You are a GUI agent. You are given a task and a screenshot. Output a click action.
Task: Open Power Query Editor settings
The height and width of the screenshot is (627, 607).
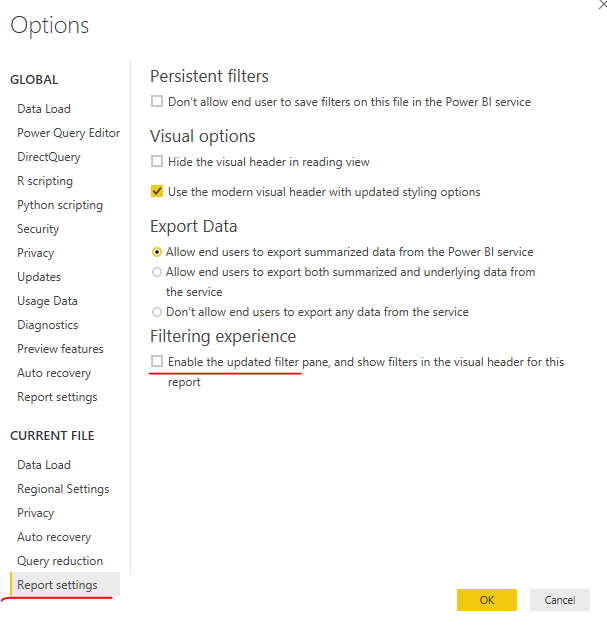[x=68, y=133]
